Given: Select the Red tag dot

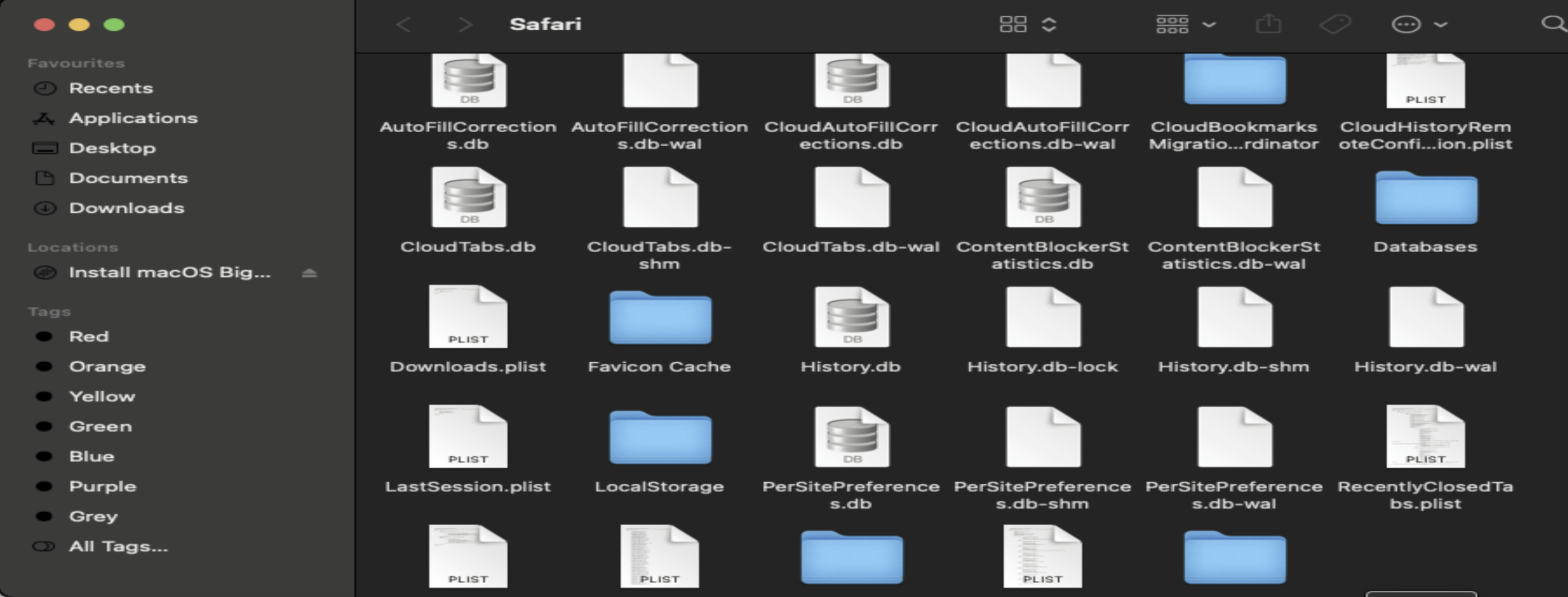Looking at the screenshot, I should pyautogui.click(x=44, y=337).
